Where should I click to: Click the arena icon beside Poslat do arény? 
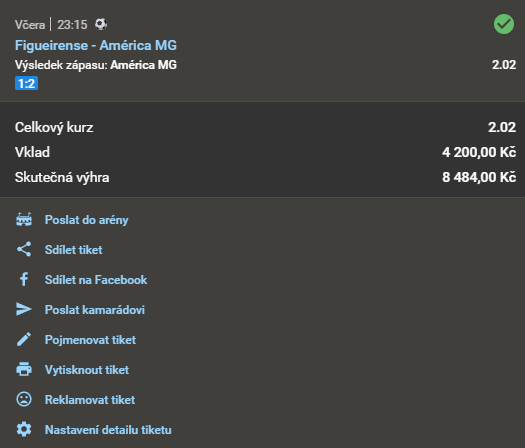pyautogui.click(x=24, y=220)
